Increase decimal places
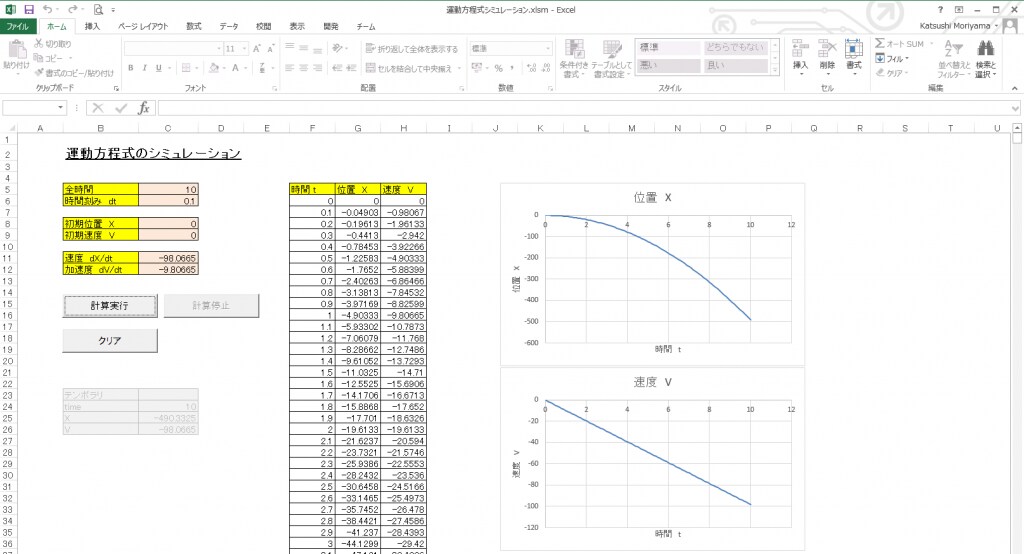Image resolution: width=1024 pixels, height=554 pixels. (x=531, y=68)
